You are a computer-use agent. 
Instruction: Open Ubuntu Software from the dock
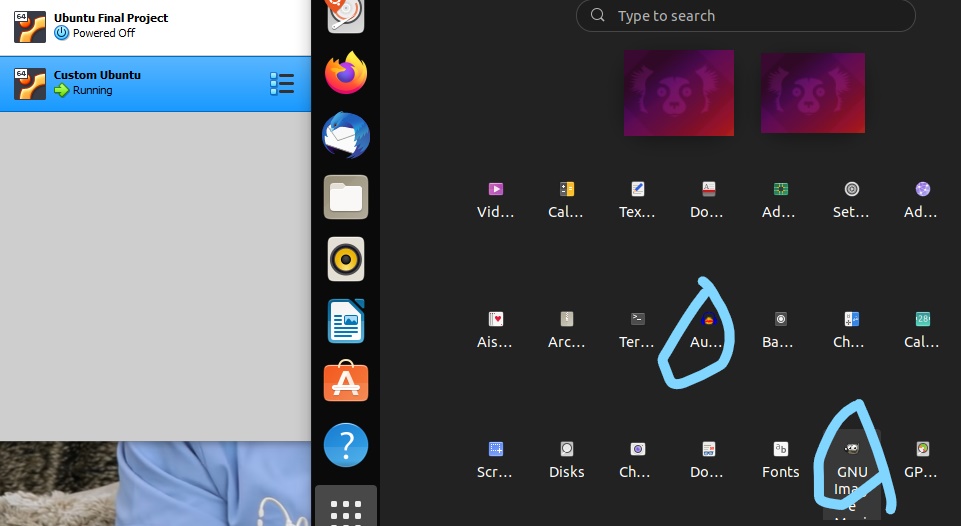tap(346, 381)
